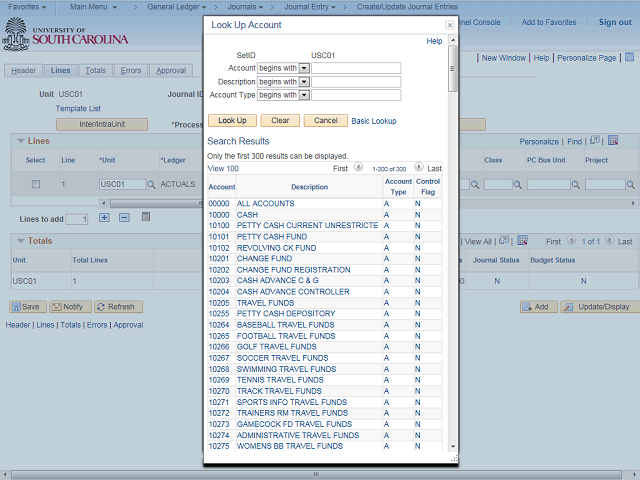Open Unit lookup magnifier for USC01
Screen dimensions: 640x480
pyautogui.click(x=151, y=184)
